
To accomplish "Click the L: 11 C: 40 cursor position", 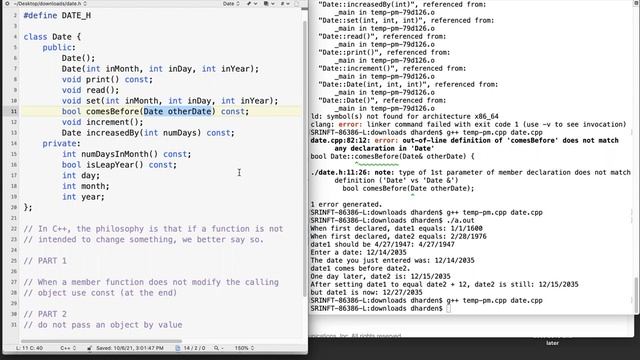I will [29, 348].
